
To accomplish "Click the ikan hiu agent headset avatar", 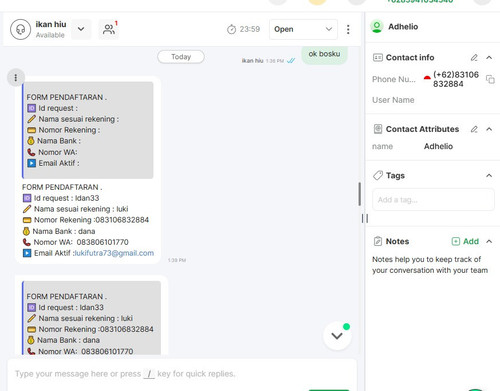I will tap(20, 29).
